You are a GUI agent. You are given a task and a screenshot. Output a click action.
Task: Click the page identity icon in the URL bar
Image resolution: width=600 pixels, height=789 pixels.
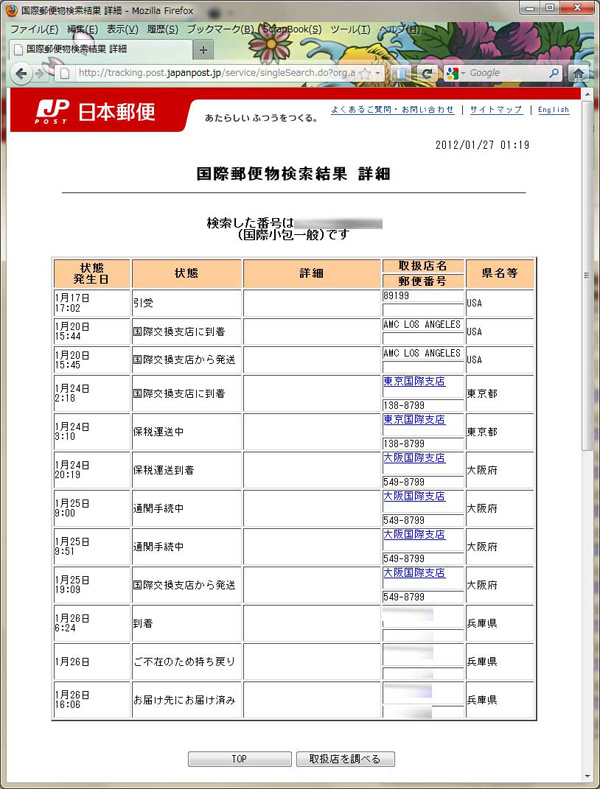[64, 73]
